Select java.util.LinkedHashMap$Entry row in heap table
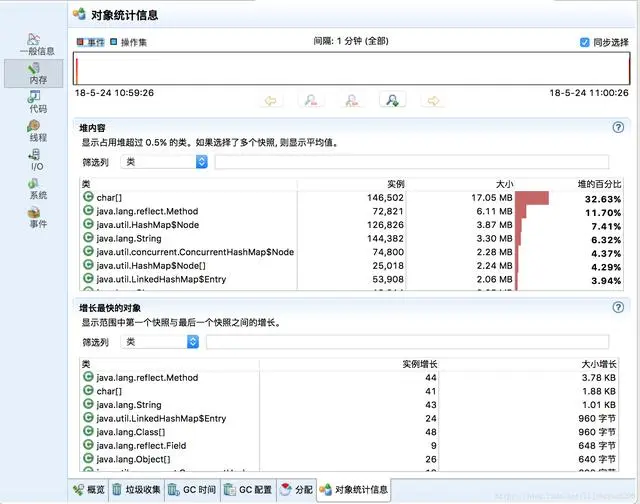Viewport: 640px width, 504px height. (x=351, y=279)
